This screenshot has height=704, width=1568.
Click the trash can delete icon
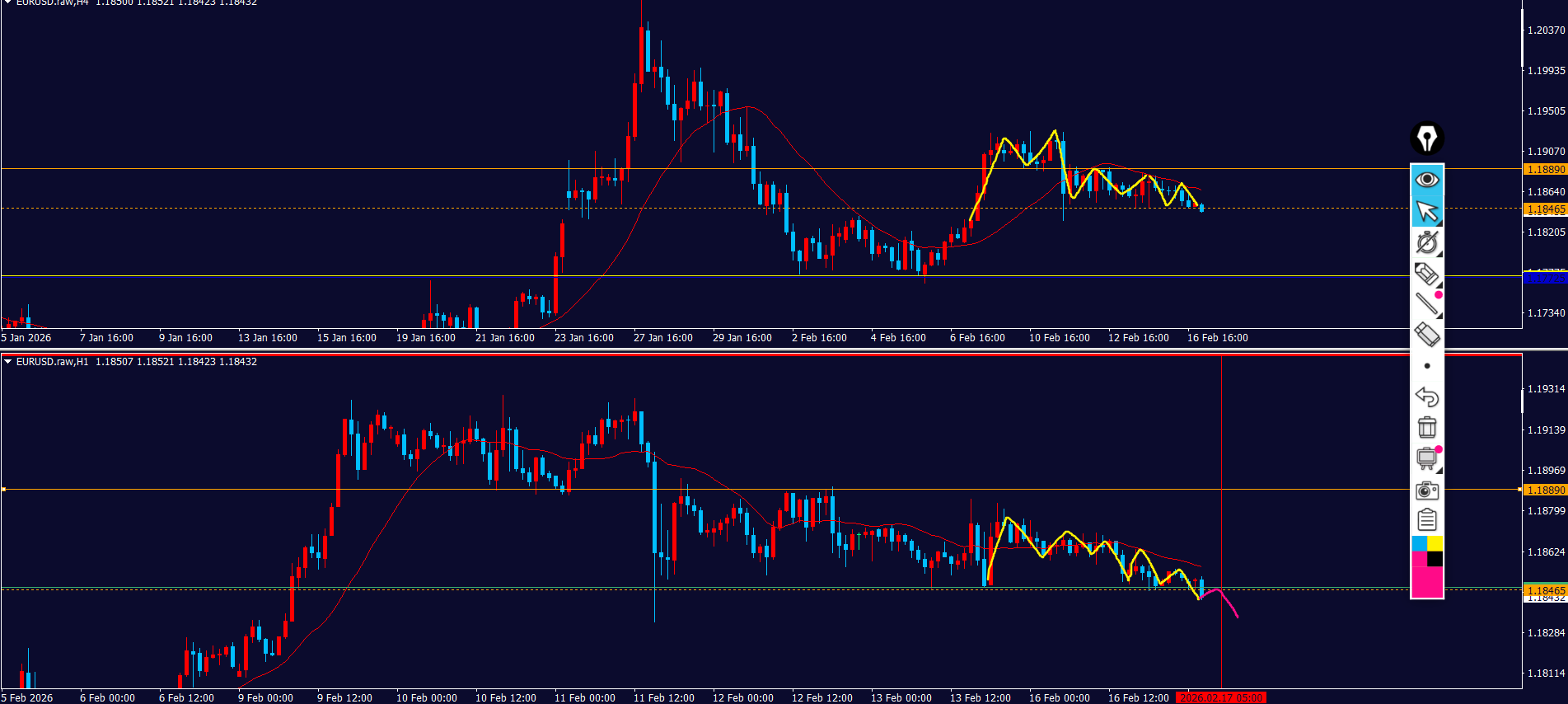pyautogui.click(x=1426, y=427)
